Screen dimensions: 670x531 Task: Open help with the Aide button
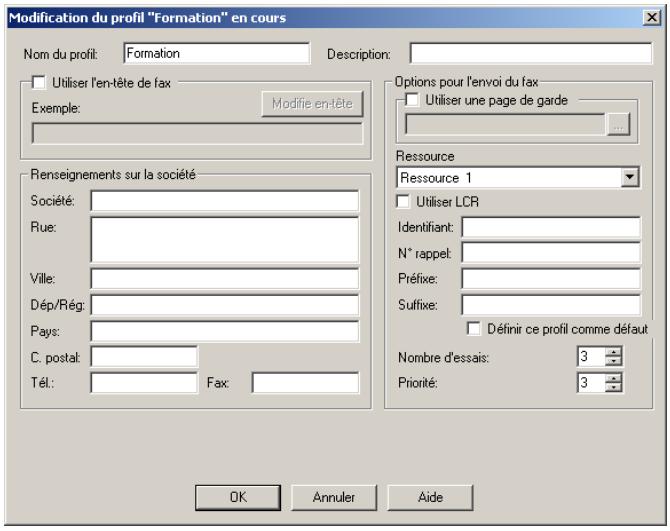tap(416, 494)
